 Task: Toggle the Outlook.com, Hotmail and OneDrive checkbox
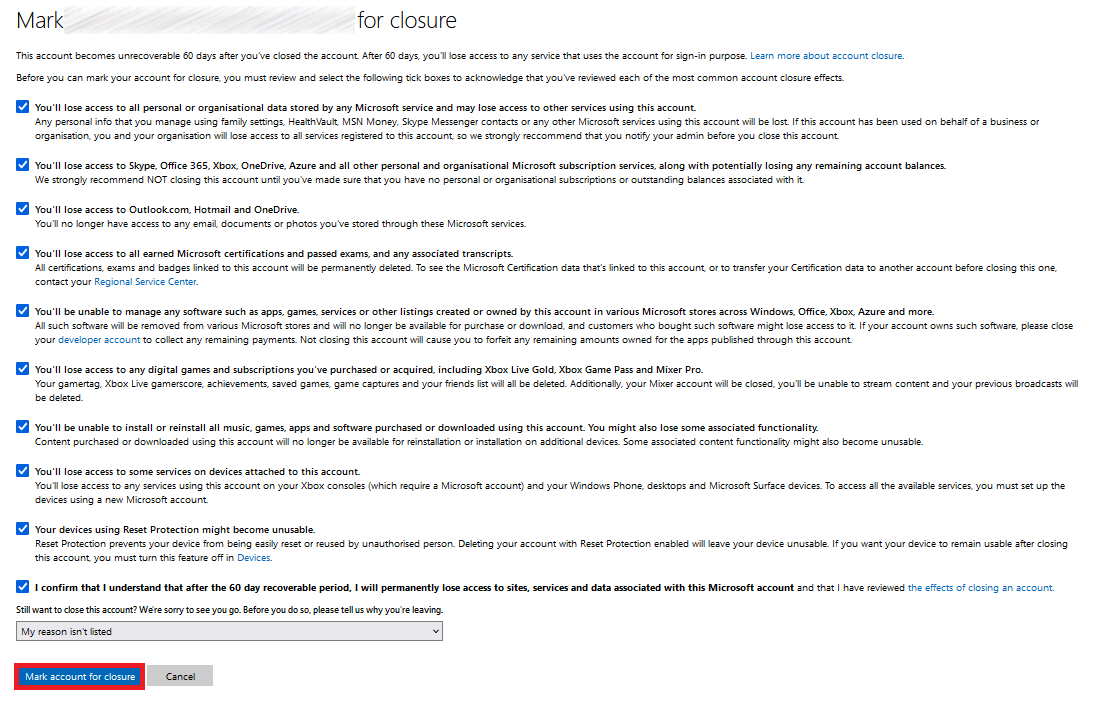(x=23, y=209)
